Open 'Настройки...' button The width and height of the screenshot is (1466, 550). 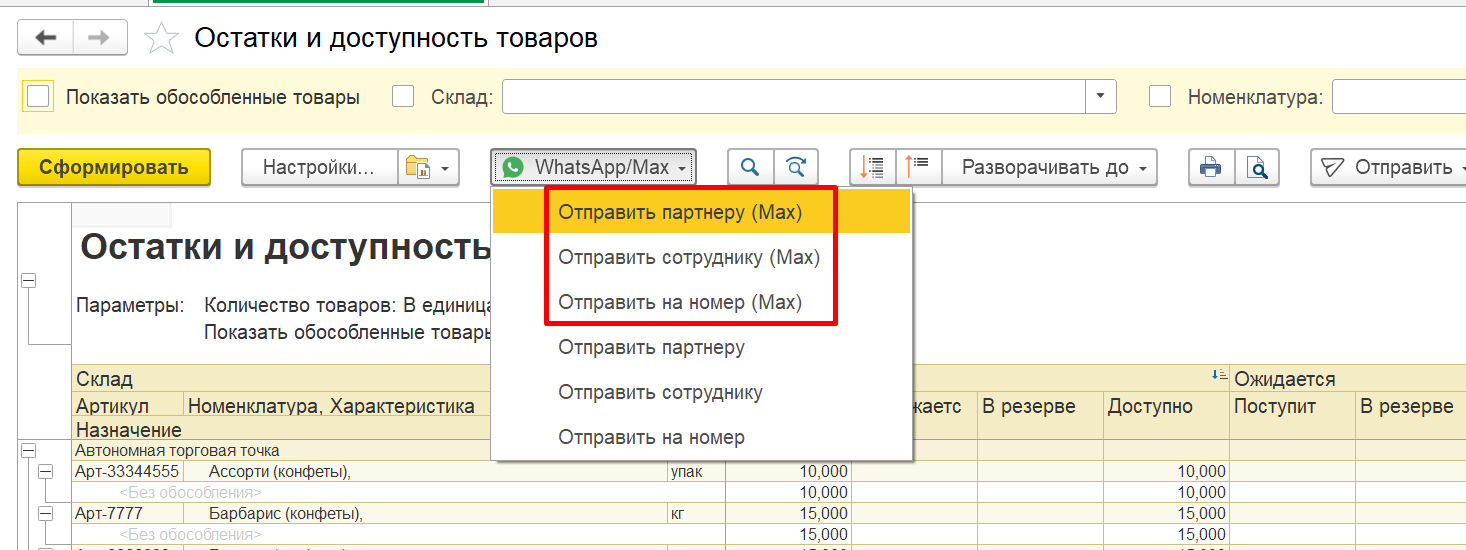[x=319, y=167]
